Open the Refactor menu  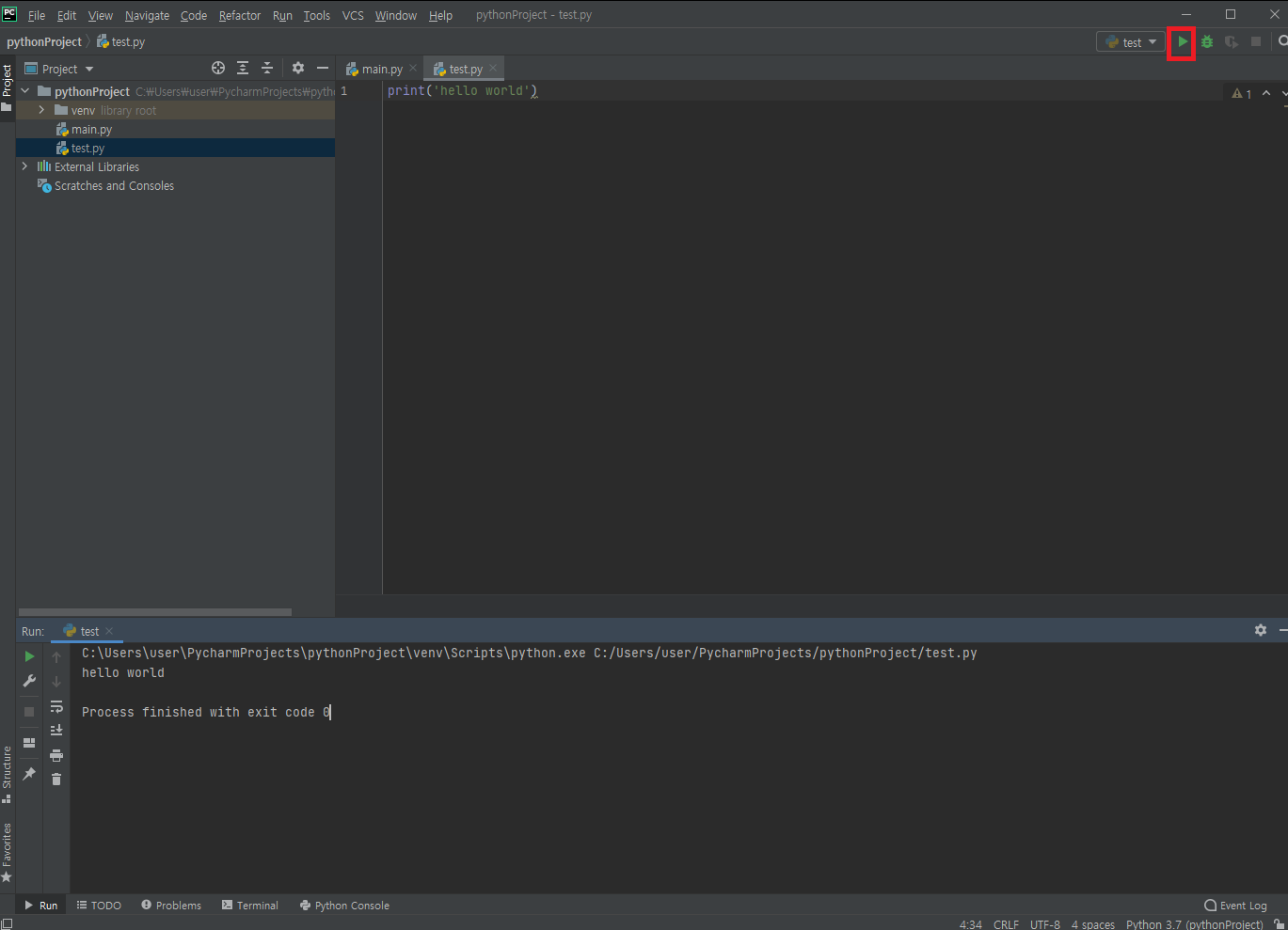click(x=240, y=15)
